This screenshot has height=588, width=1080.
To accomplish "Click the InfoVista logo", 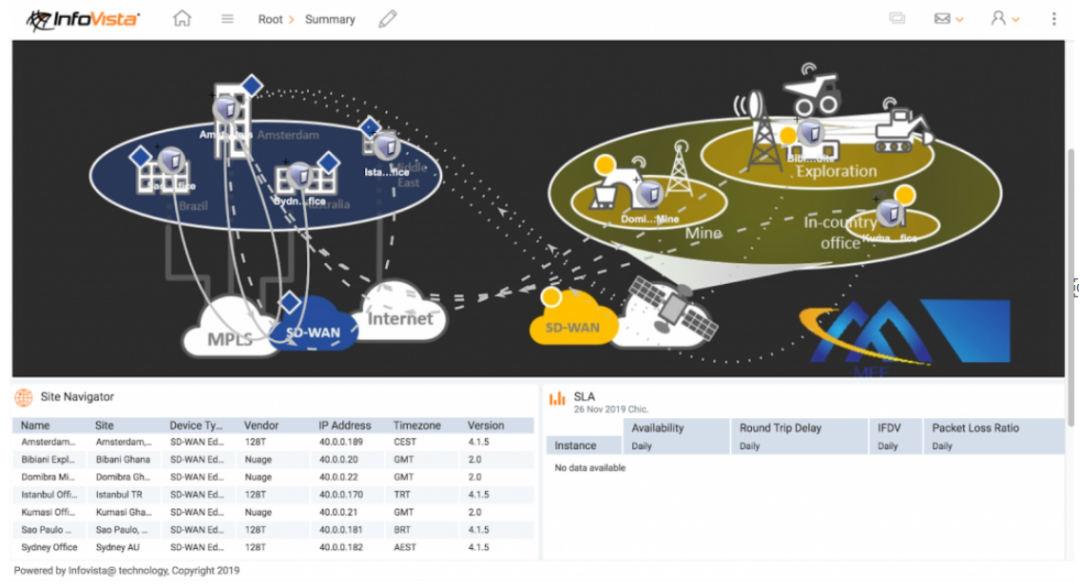I will pos(83,19).
